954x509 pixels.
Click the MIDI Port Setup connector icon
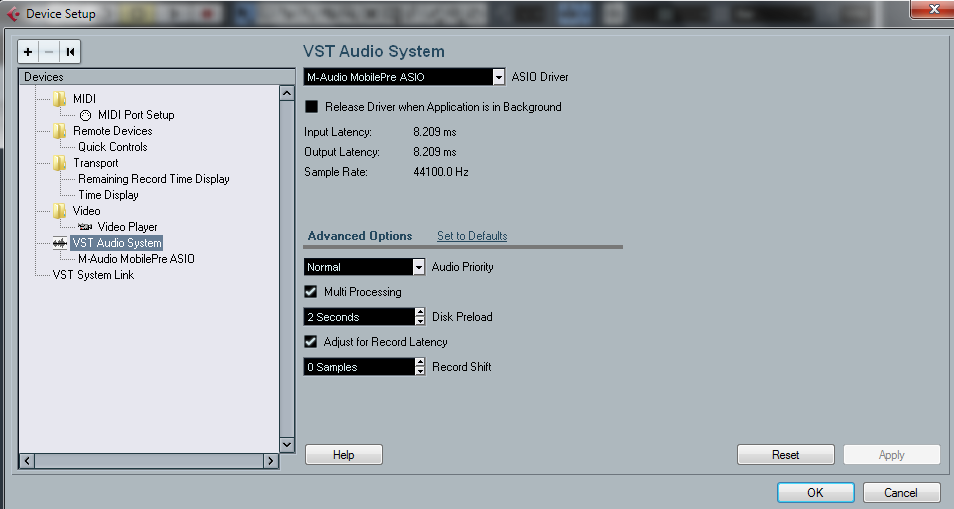point(85,115)
